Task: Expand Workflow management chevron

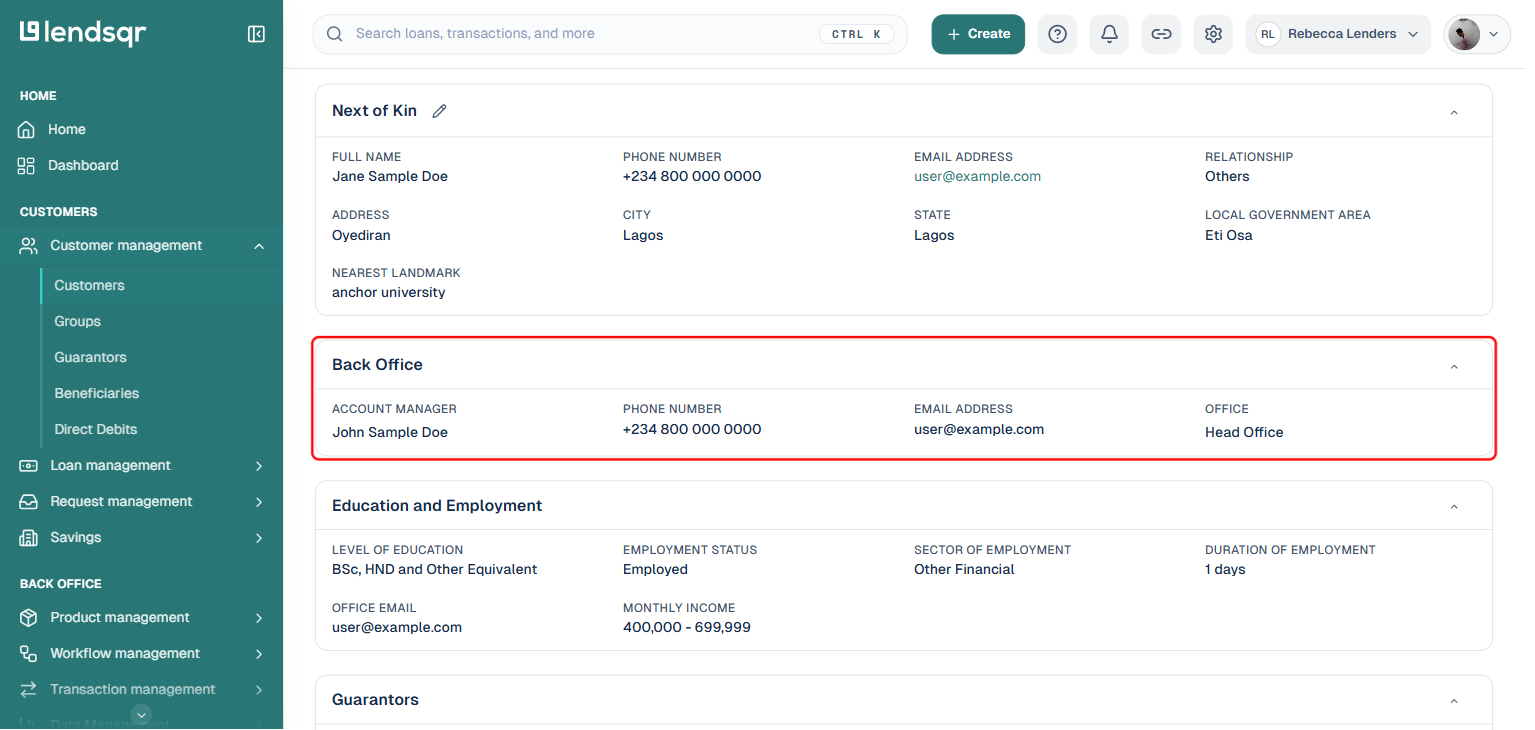Action: click(259, 654)
